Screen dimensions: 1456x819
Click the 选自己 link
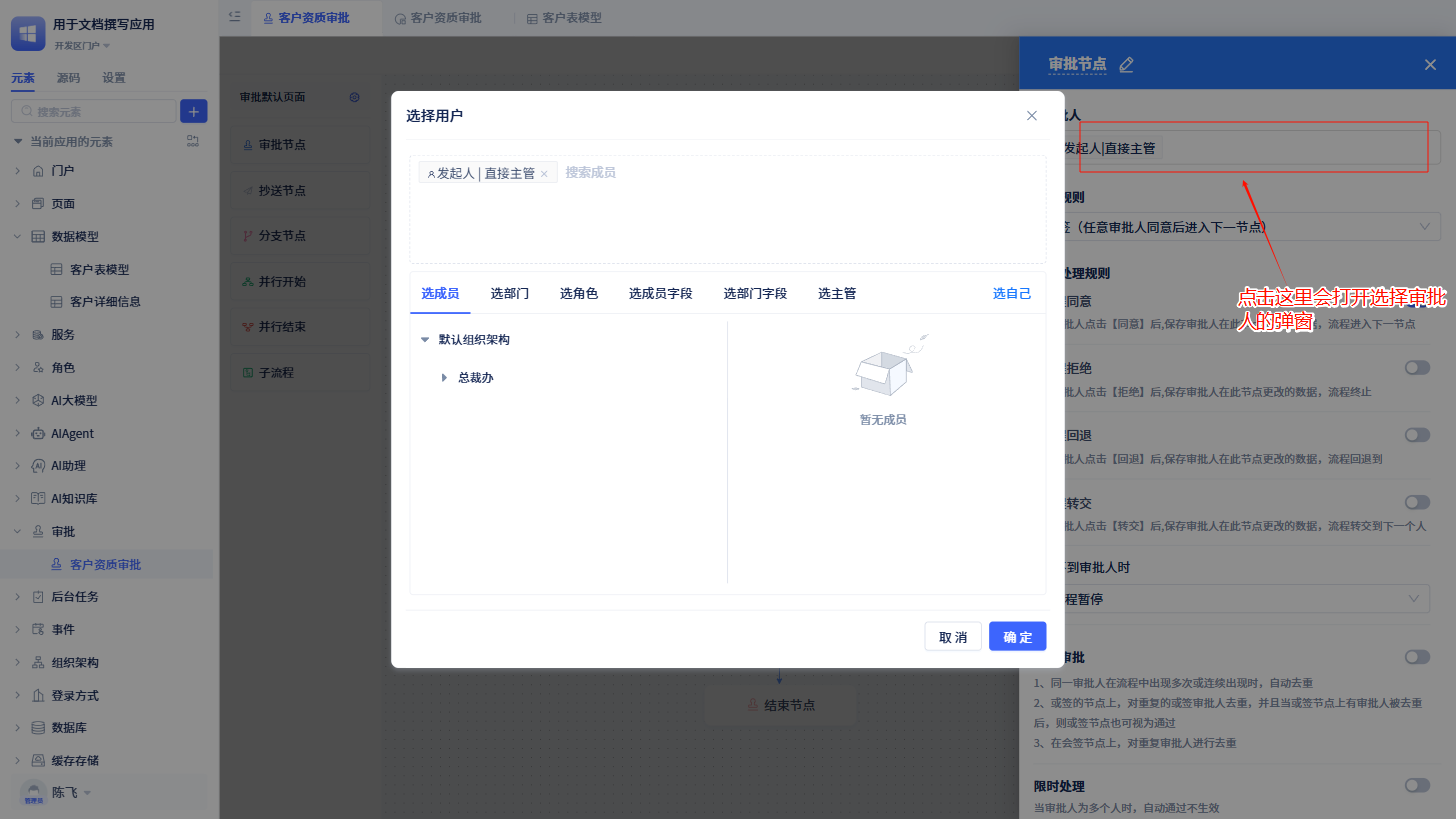(x=1012, y=293)
